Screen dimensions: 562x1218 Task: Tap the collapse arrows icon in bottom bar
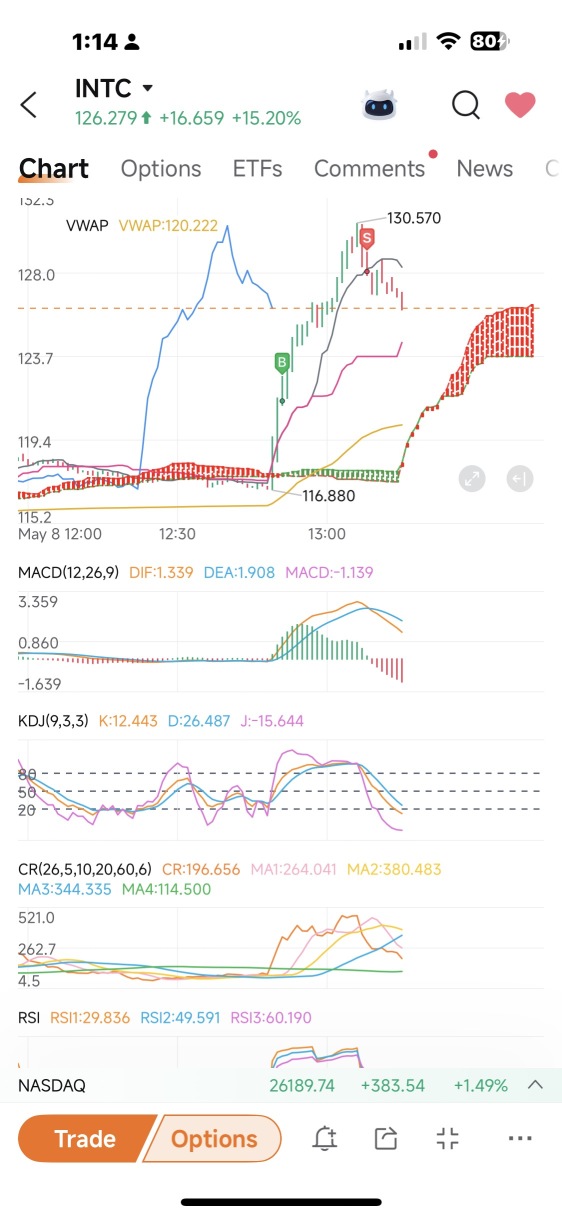click(448, 1138)
